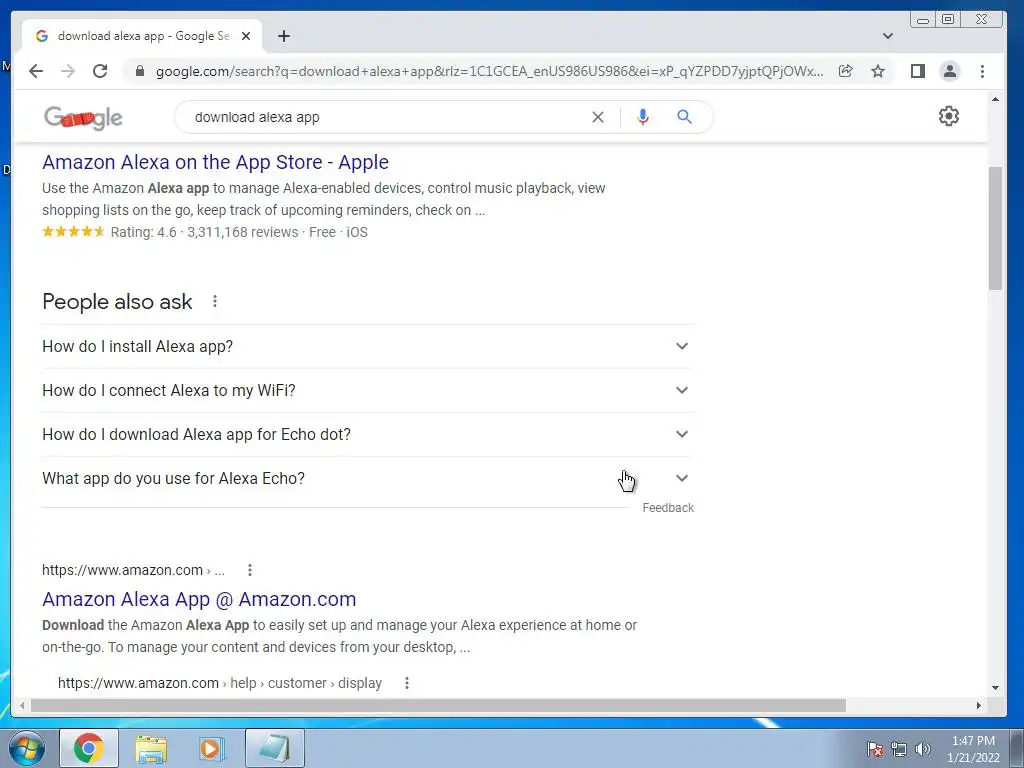Click the Feedback link

click(x=668, y=508)
